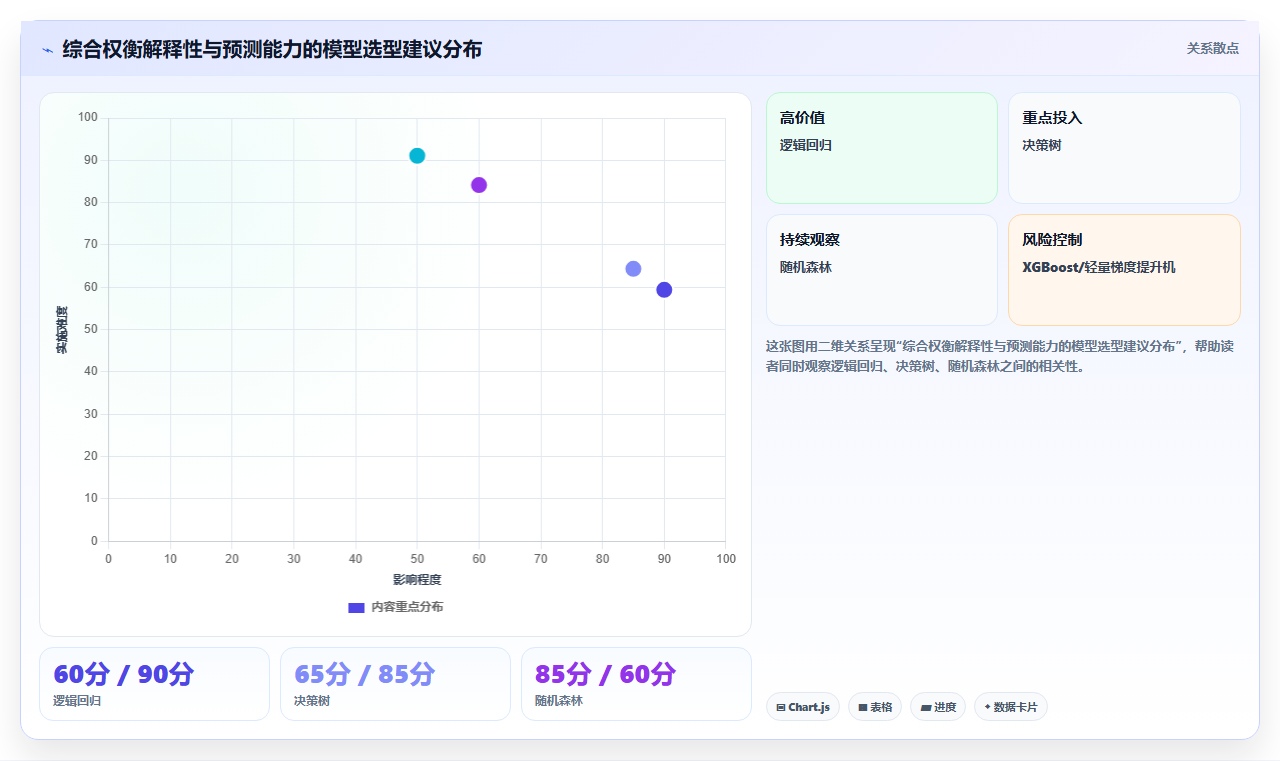Open the 重点投入 决策树 card

pyautogui.click(x=1124, y=148)
